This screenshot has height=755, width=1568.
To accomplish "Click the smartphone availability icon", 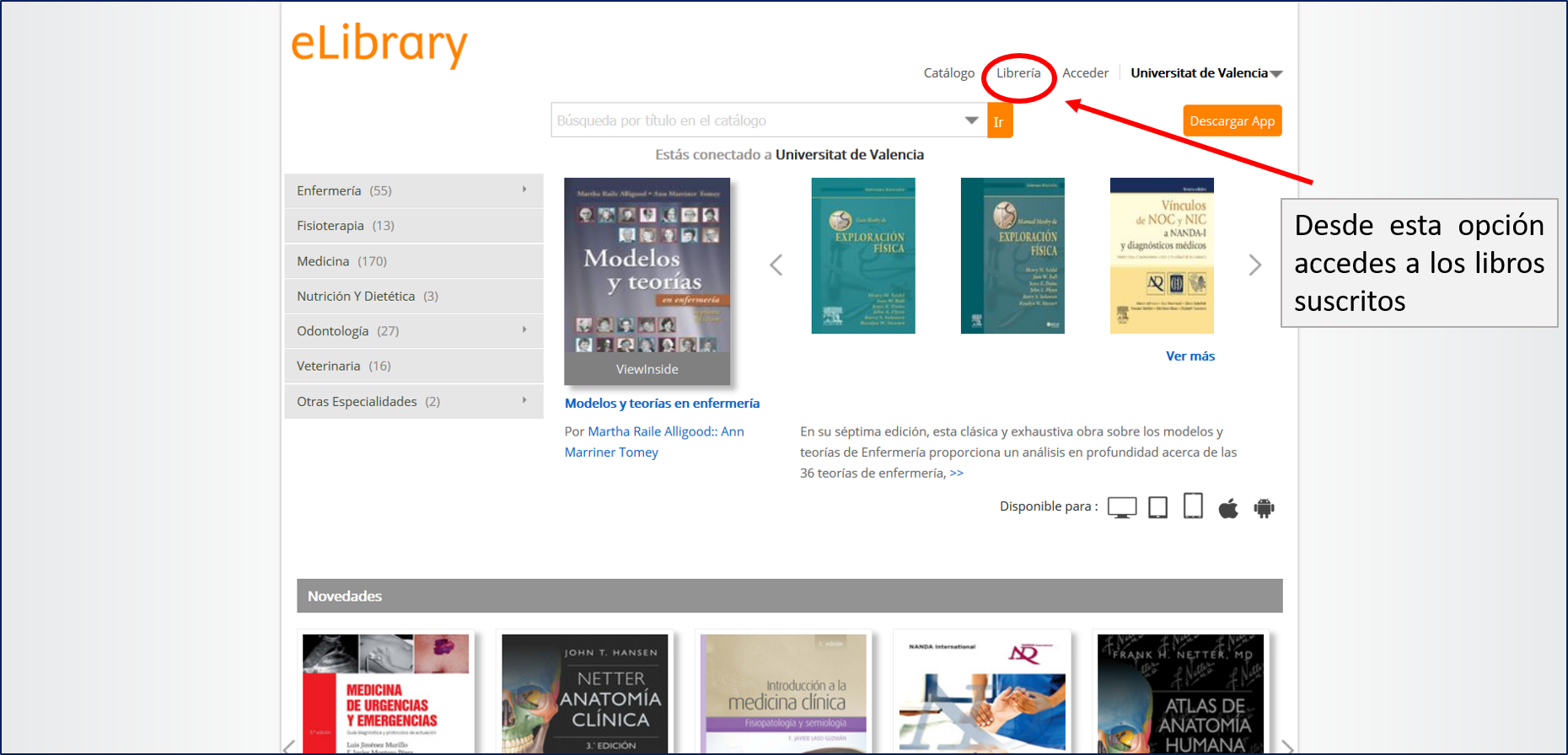I will 1193,506.
